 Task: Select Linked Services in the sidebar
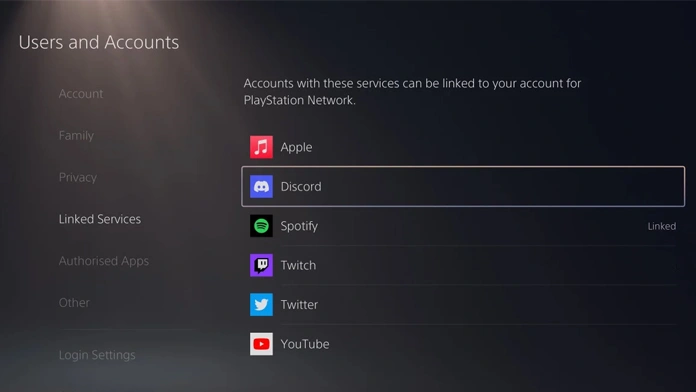point(100,219)
